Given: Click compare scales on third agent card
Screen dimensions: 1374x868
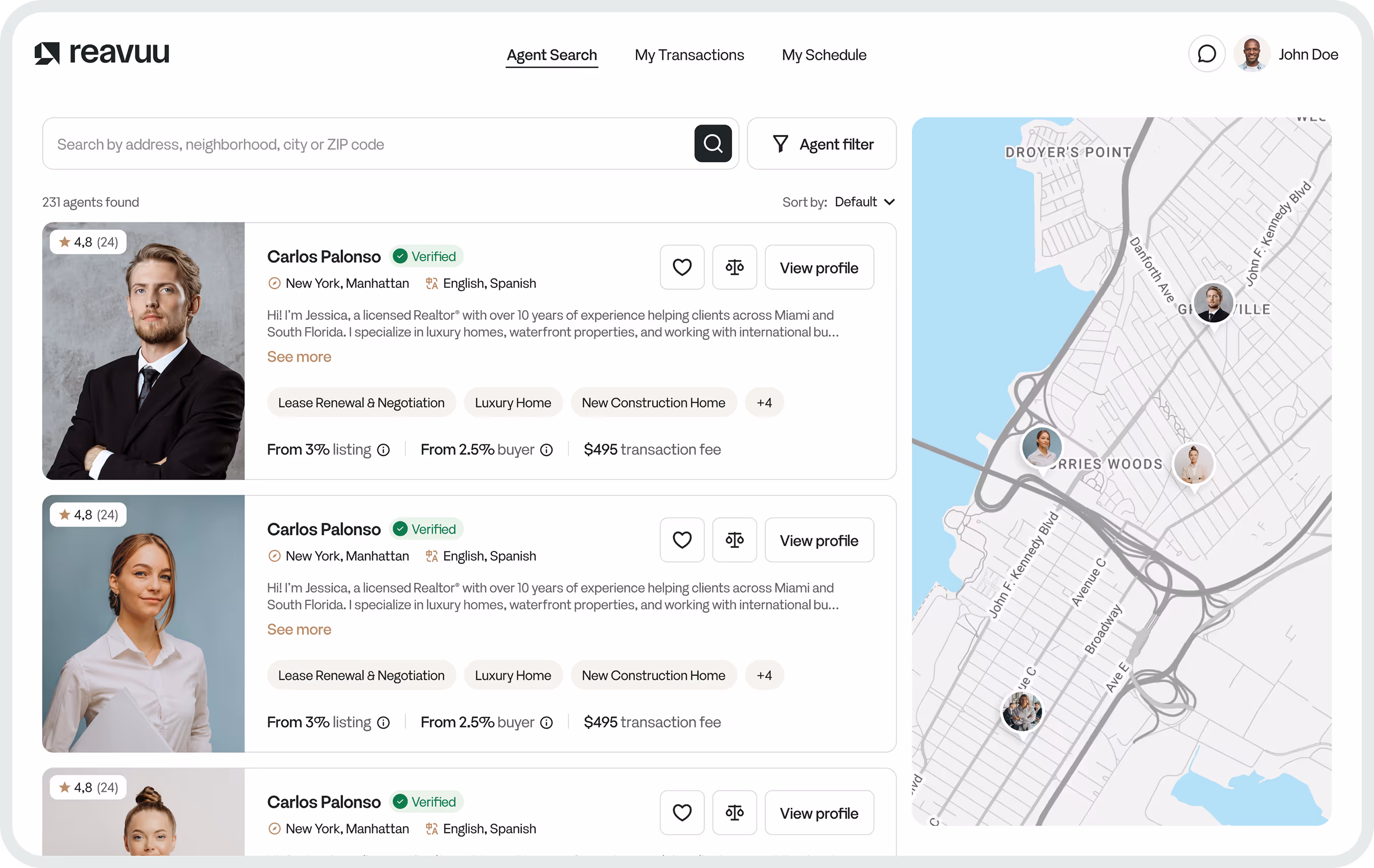Looking at the screenshot, I should (x=735, y=813).
